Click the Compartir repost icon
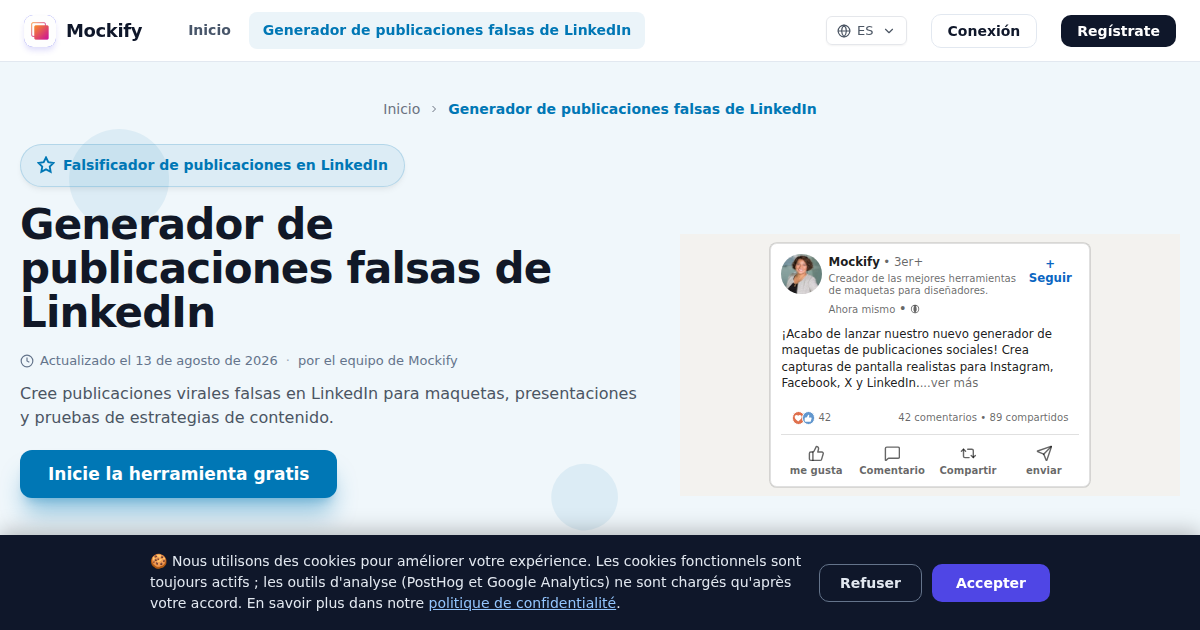Screen dimensions: 1200x630 click(968, 453)
